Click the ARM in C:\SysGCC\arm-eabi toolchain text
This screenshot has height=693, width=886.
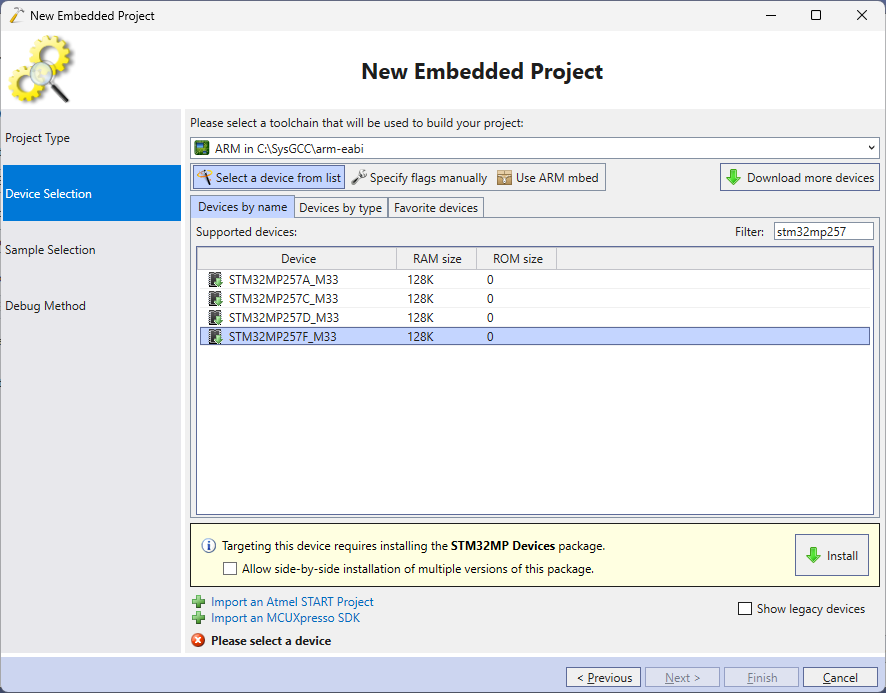click(x=289, y=149)
